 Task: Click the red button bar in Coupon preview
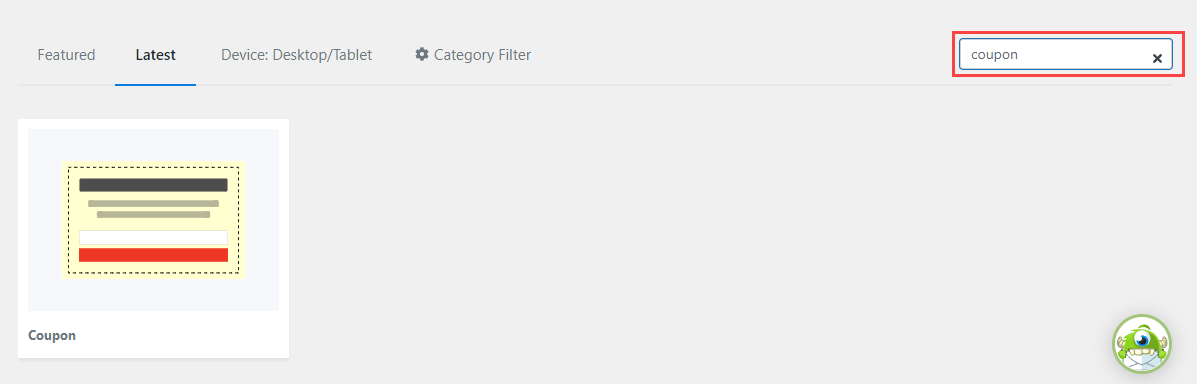[153, 255]
